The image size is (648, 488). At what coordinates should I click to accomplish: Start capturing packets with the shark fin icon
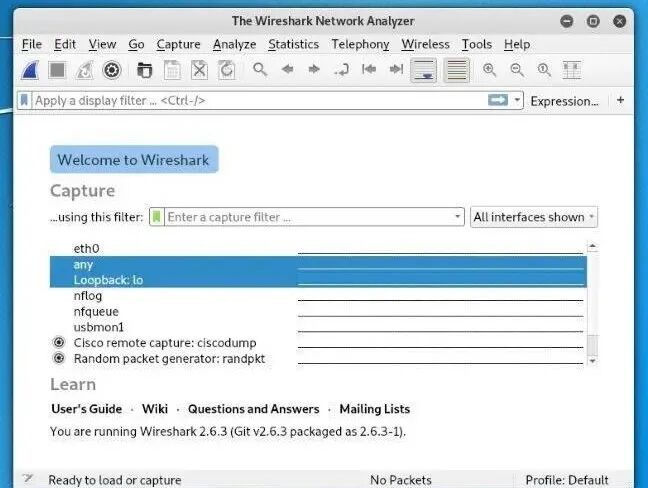tap(31, 70)
